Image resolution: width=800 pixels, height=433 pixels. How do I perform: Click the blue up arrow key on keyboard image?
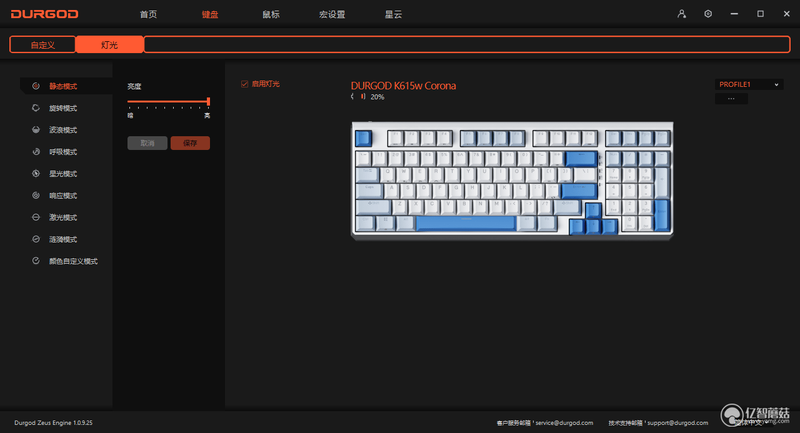[593, 210]
